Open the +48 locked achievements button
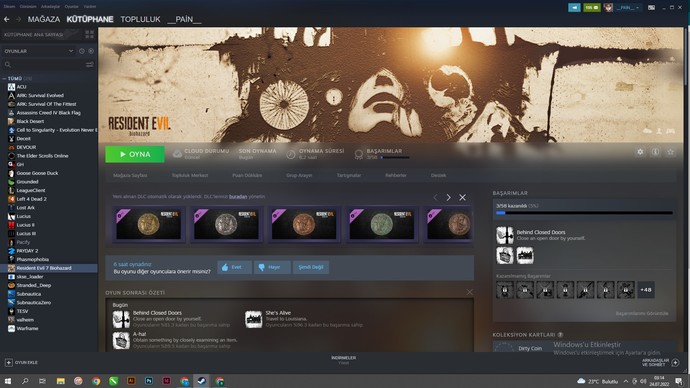The image size is (690, 388). pos(646,290)
